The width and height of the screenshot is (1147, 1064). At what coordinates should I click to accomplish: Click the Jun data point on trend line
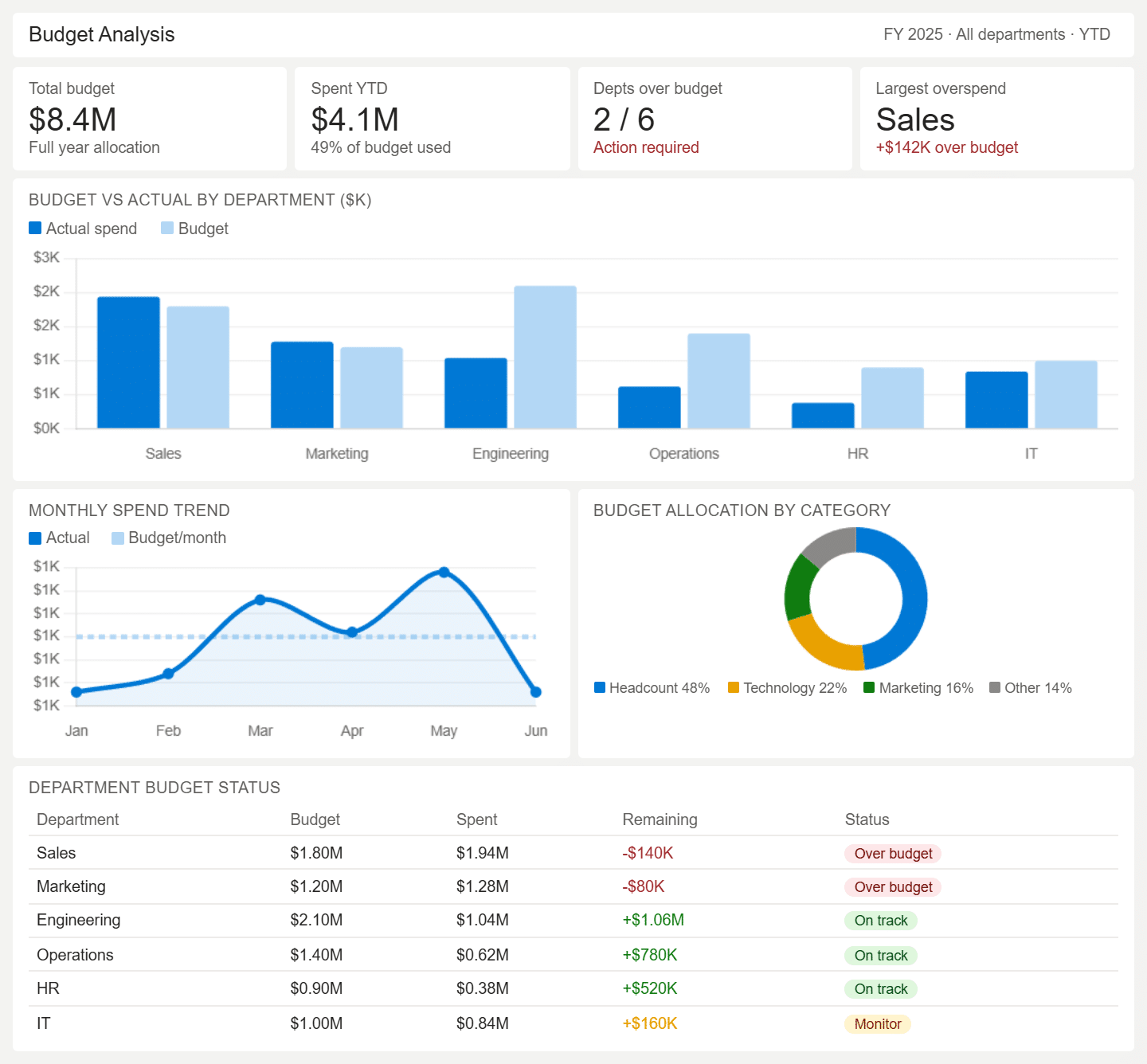536,692
